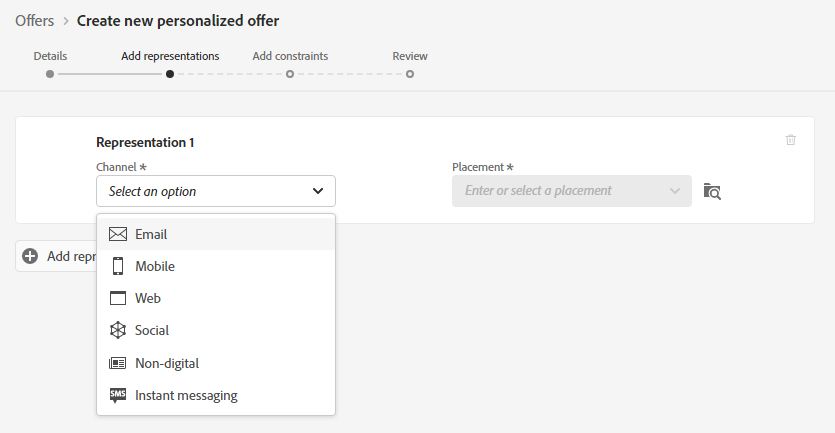
Task: Click the SMS Instant messaging icon
Action: (x=118, y=395)
